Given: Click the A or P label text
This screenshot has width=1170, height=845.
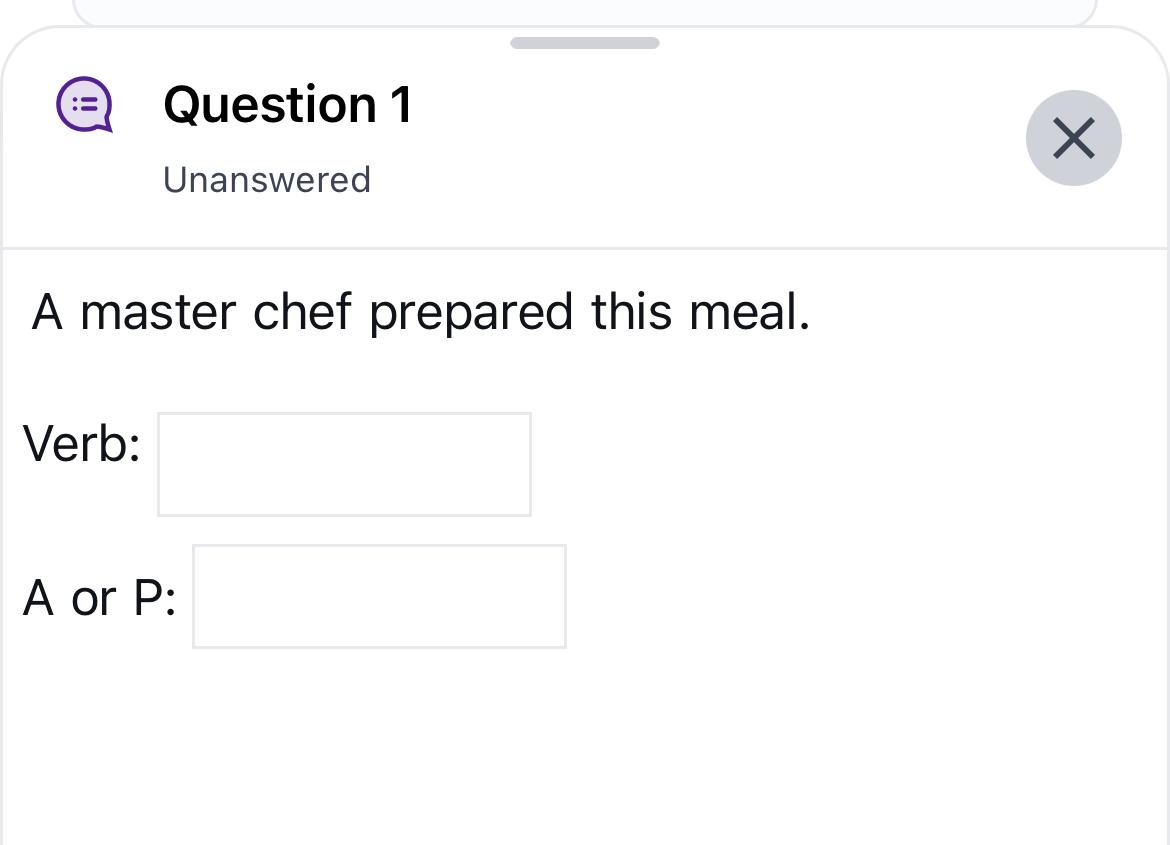Looking at the screenshot, I should pyautogui.click(x=100, y=597).
